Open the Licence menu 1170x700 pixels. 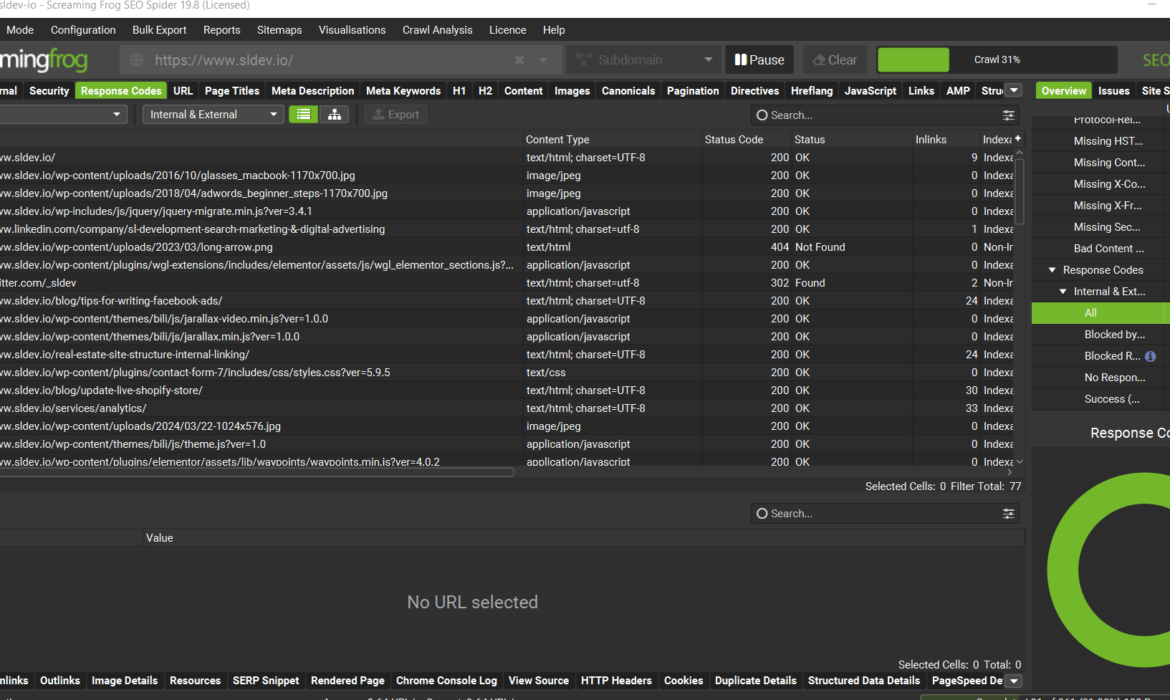click(x=507, y=30)
